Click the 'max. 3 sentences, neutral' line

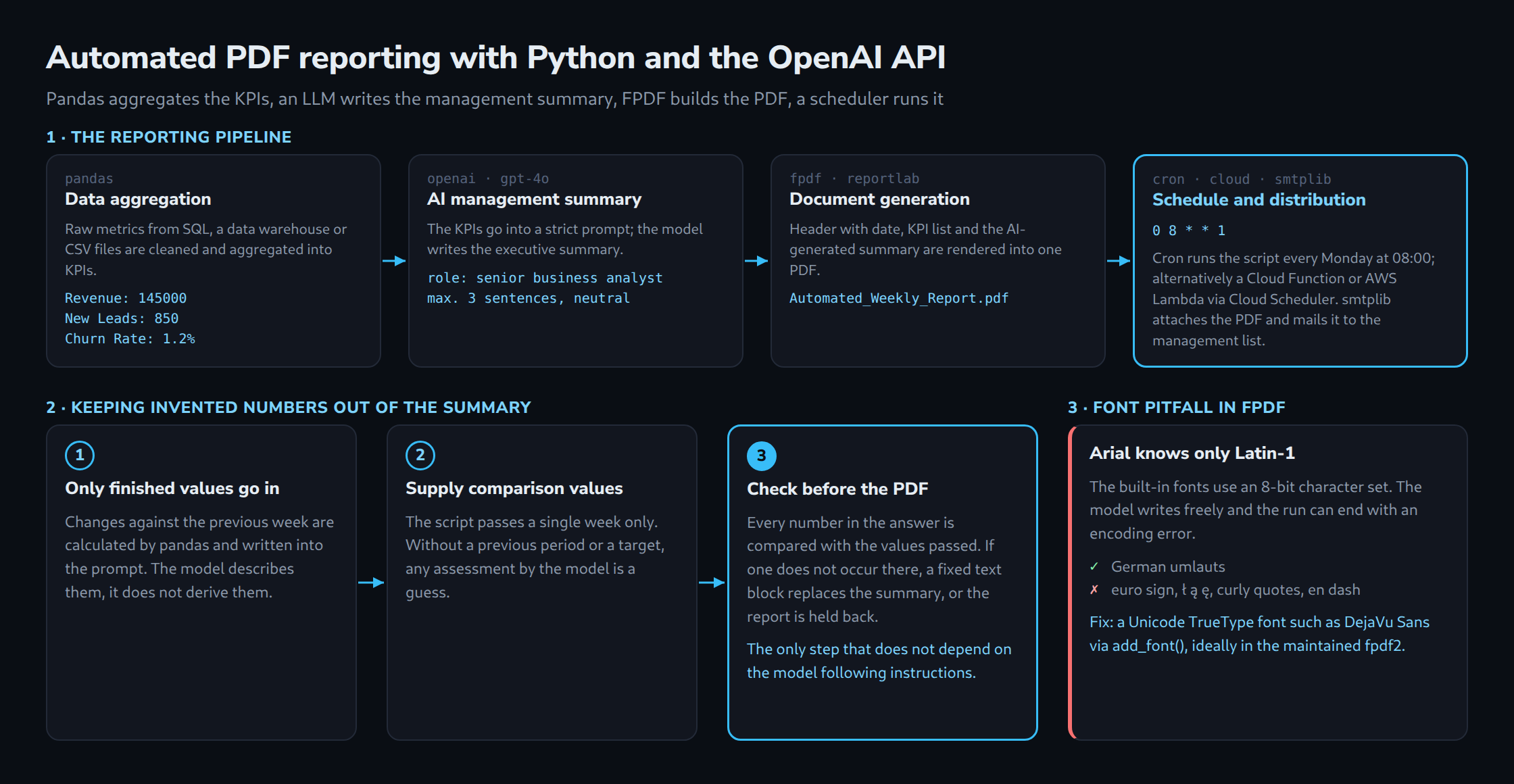click(x=529, y=298)
